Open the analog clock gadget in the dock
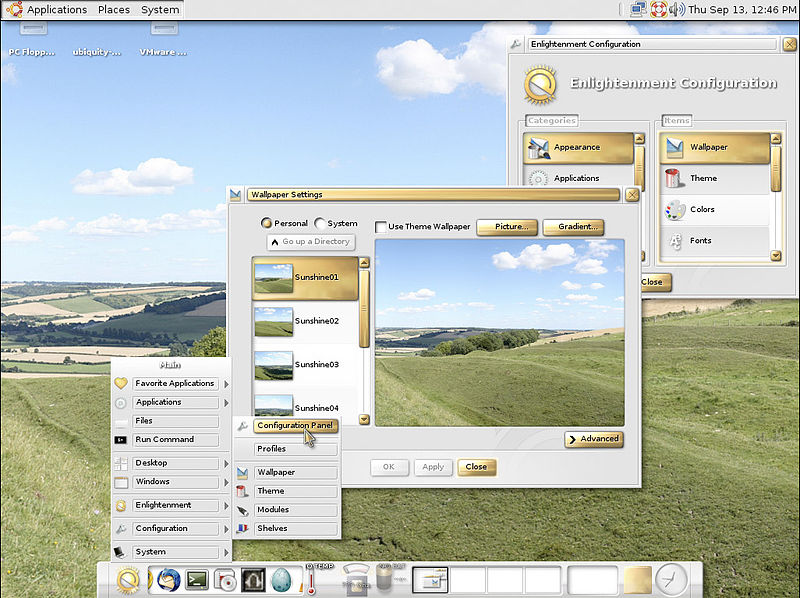 (x=670, y=578)
